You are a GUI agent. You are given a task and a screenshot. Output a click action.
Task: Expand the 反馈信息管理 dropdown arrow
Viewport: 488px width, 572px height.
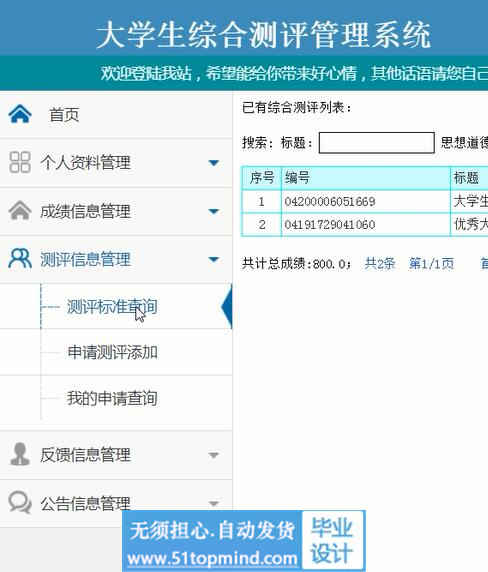pos(214,455)
